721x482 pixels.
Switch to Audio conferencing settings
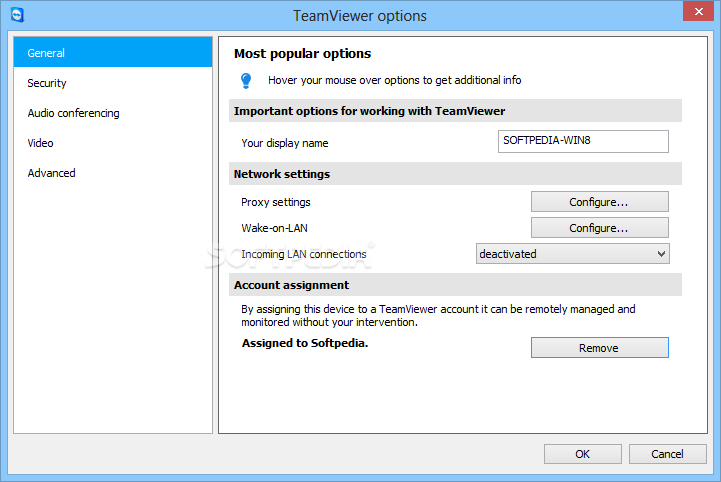coord(113,113)
